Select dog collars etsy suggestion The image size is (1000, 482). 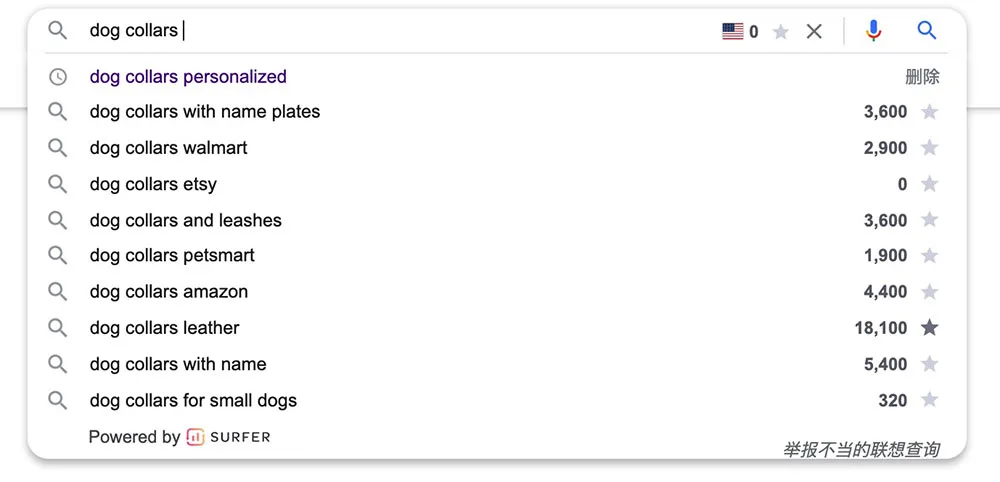(x=153, y=184)
